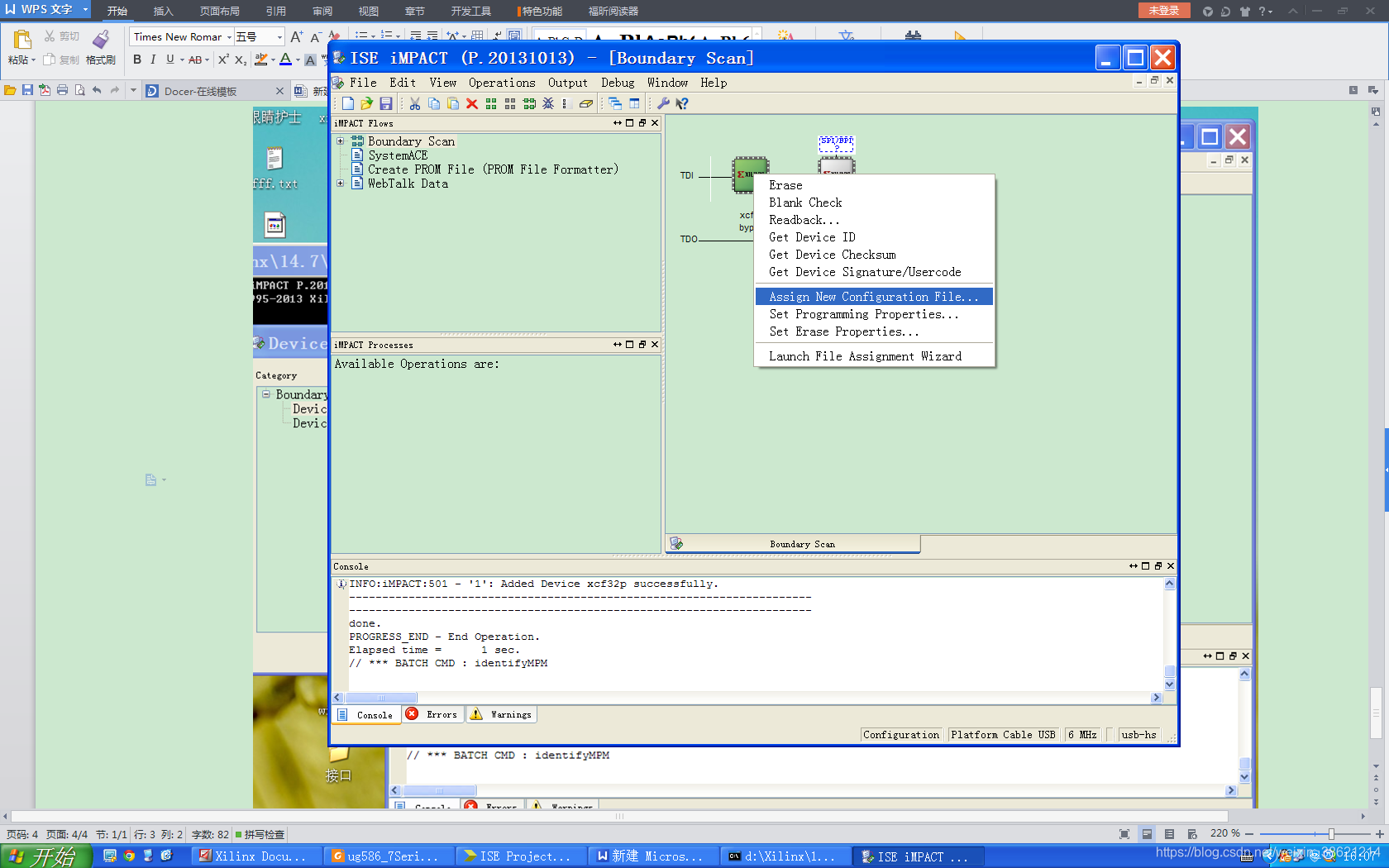Open the Xilinx Docu... taskbar item
1389x868 pixels.
[257, 856]
